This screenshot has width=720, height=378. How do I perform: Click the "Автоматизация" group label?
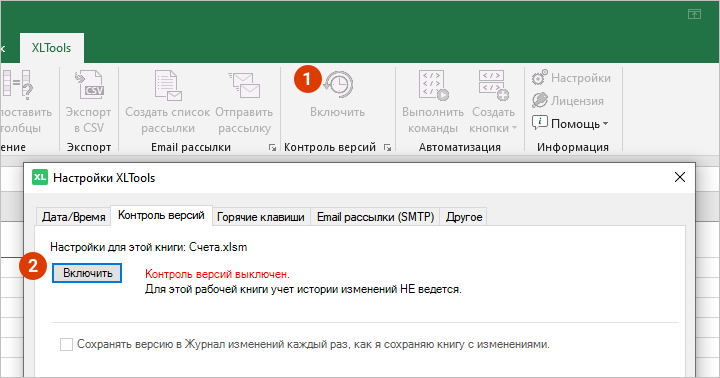(x=460, y=147)
